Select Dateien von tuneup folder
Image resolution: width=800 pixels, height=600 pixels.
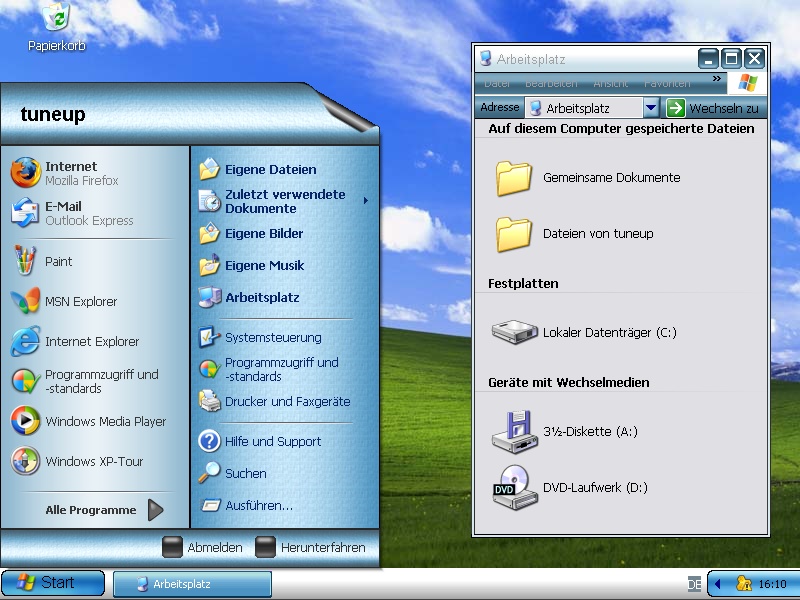point(574,234)
